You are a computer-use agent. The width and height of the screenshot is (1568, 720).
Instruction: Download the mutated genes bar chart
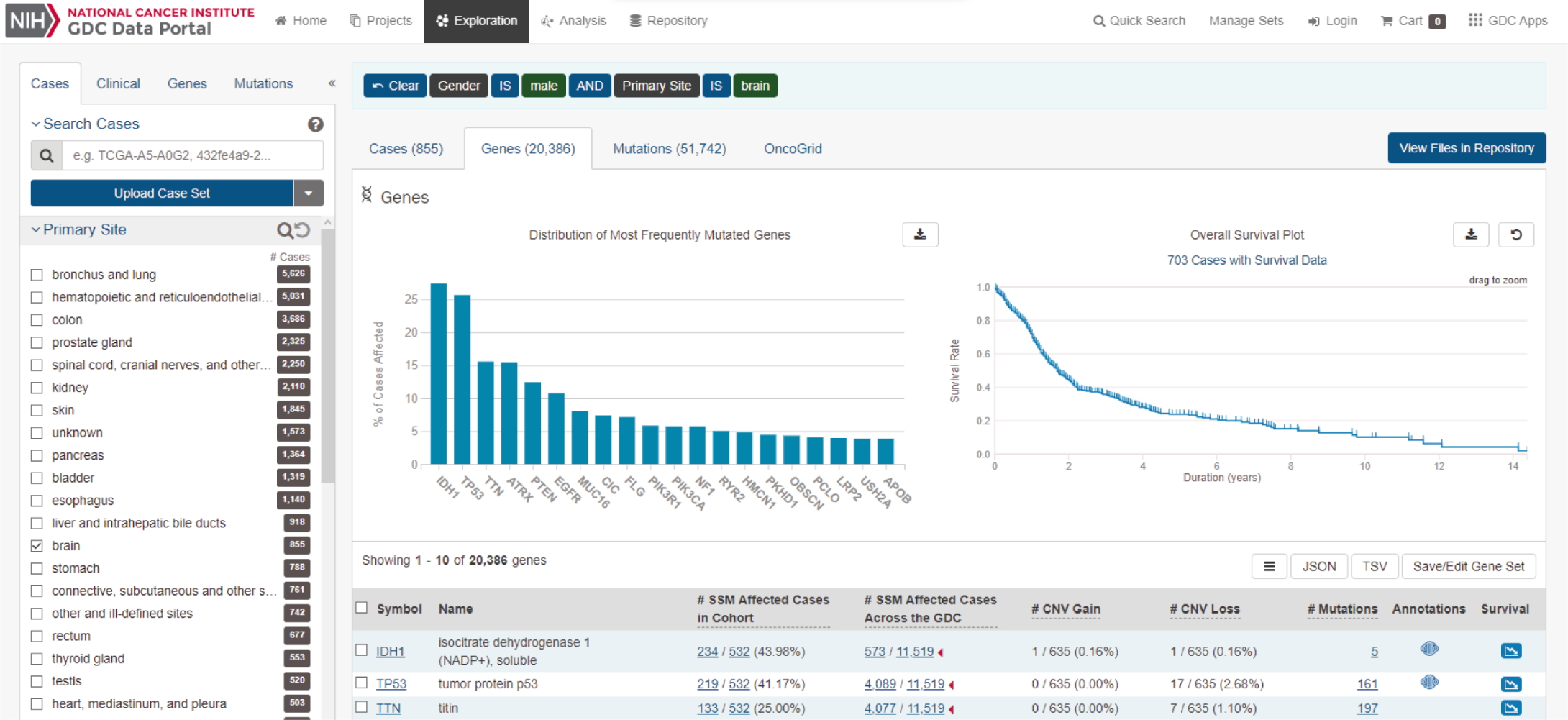point(920,234)
